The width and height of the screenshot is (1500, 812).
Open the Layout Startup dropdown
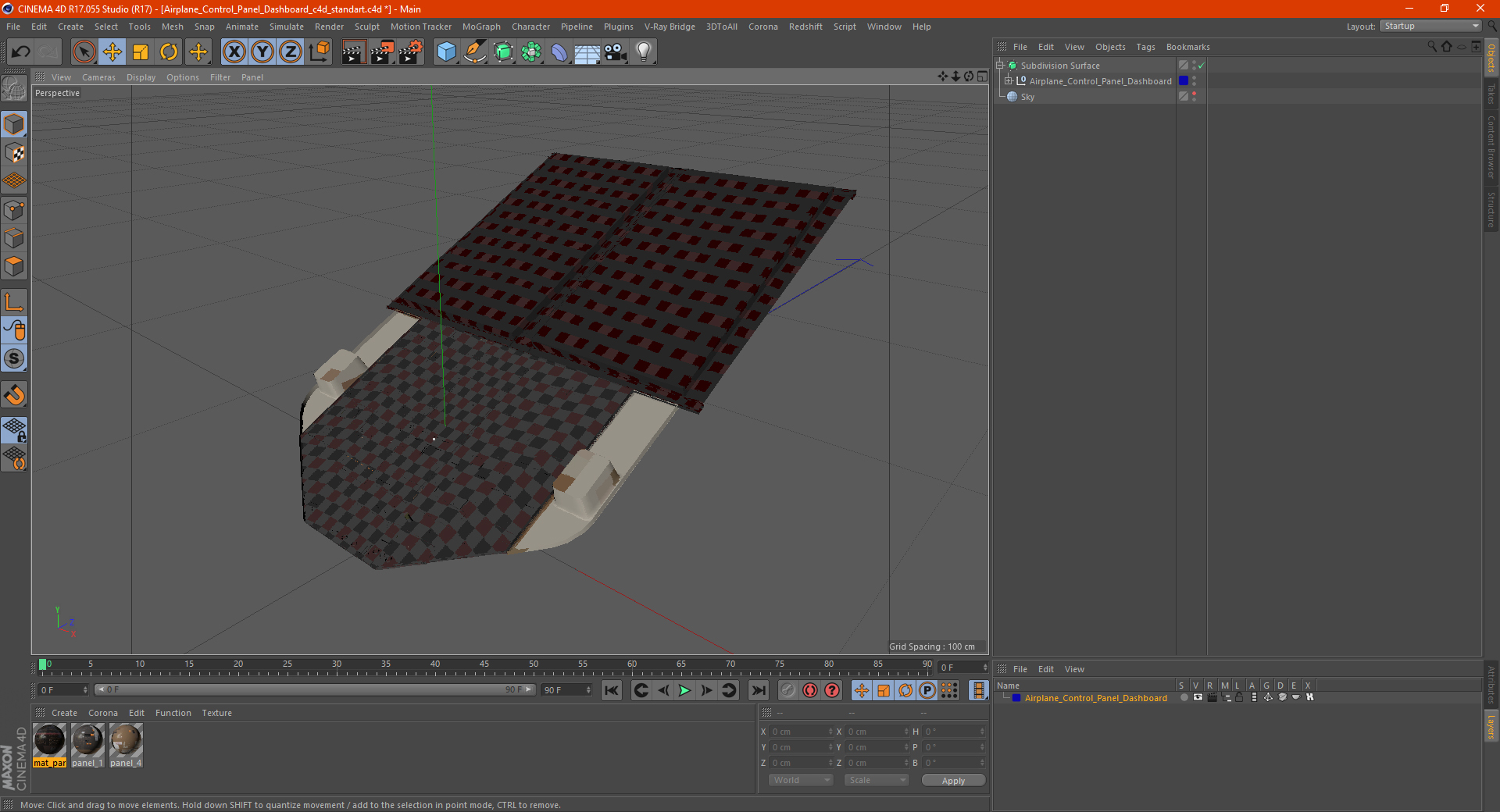click(x=1430, y=27)
